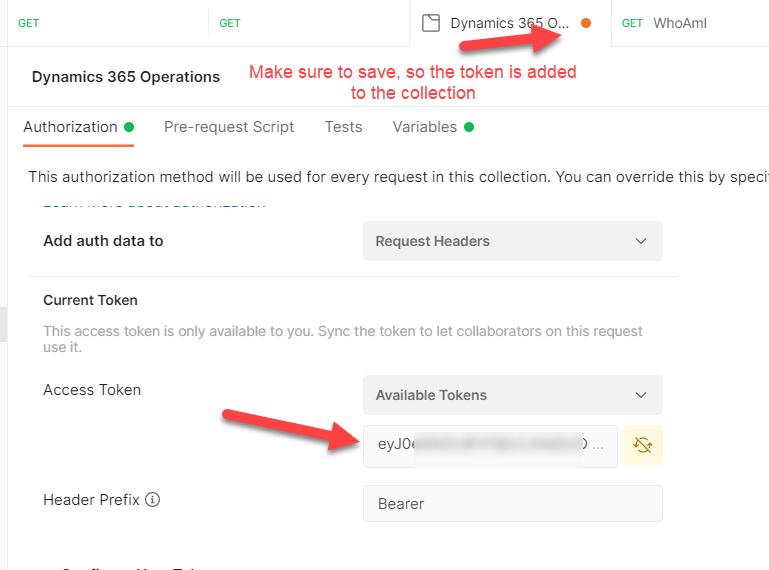Click the collection icon in Dynamics 365 tab
Viewport: 769px width, 570px height.
click(x=431, y=23)
